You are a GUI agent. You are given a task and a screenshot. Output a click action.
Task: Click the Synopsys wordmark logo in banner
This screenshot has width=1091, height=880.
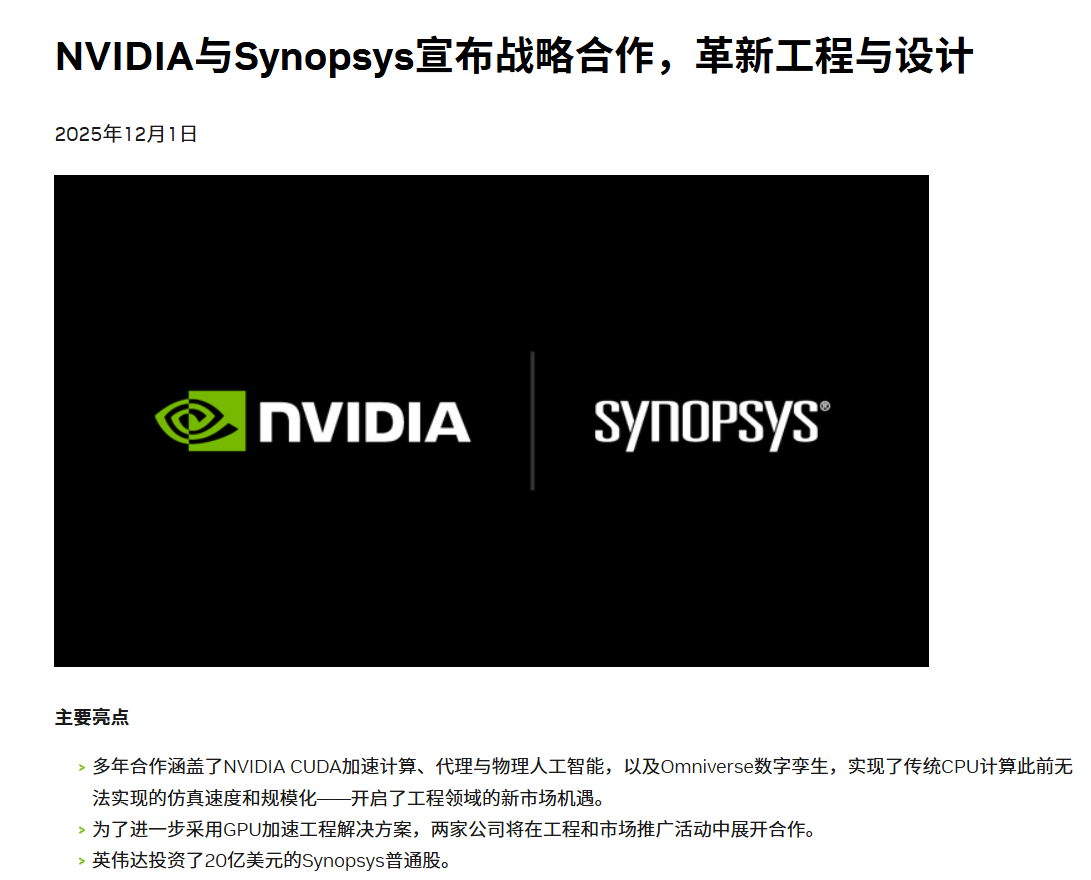click(x=706, y=424)
